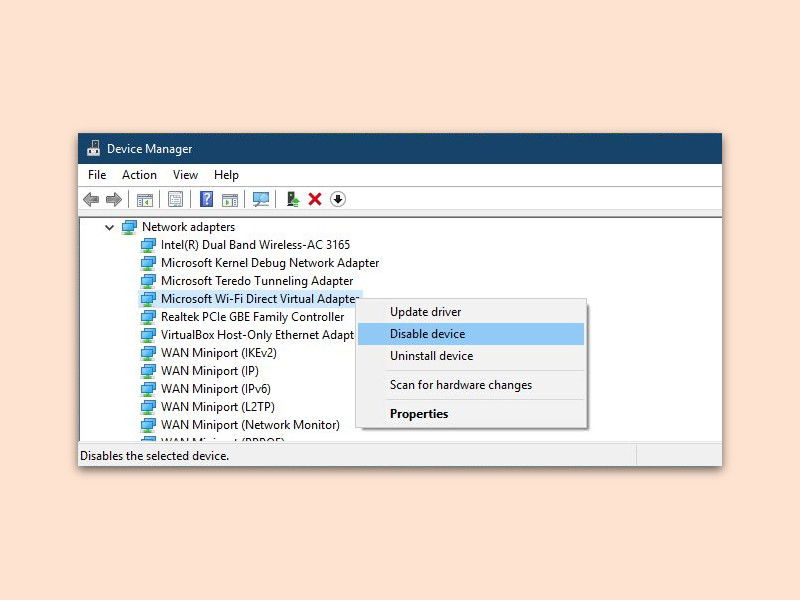The height and width of the screenshot is (600, 800).
Task: Click the blue Help question mark icon
Action: tap(207, 199)
